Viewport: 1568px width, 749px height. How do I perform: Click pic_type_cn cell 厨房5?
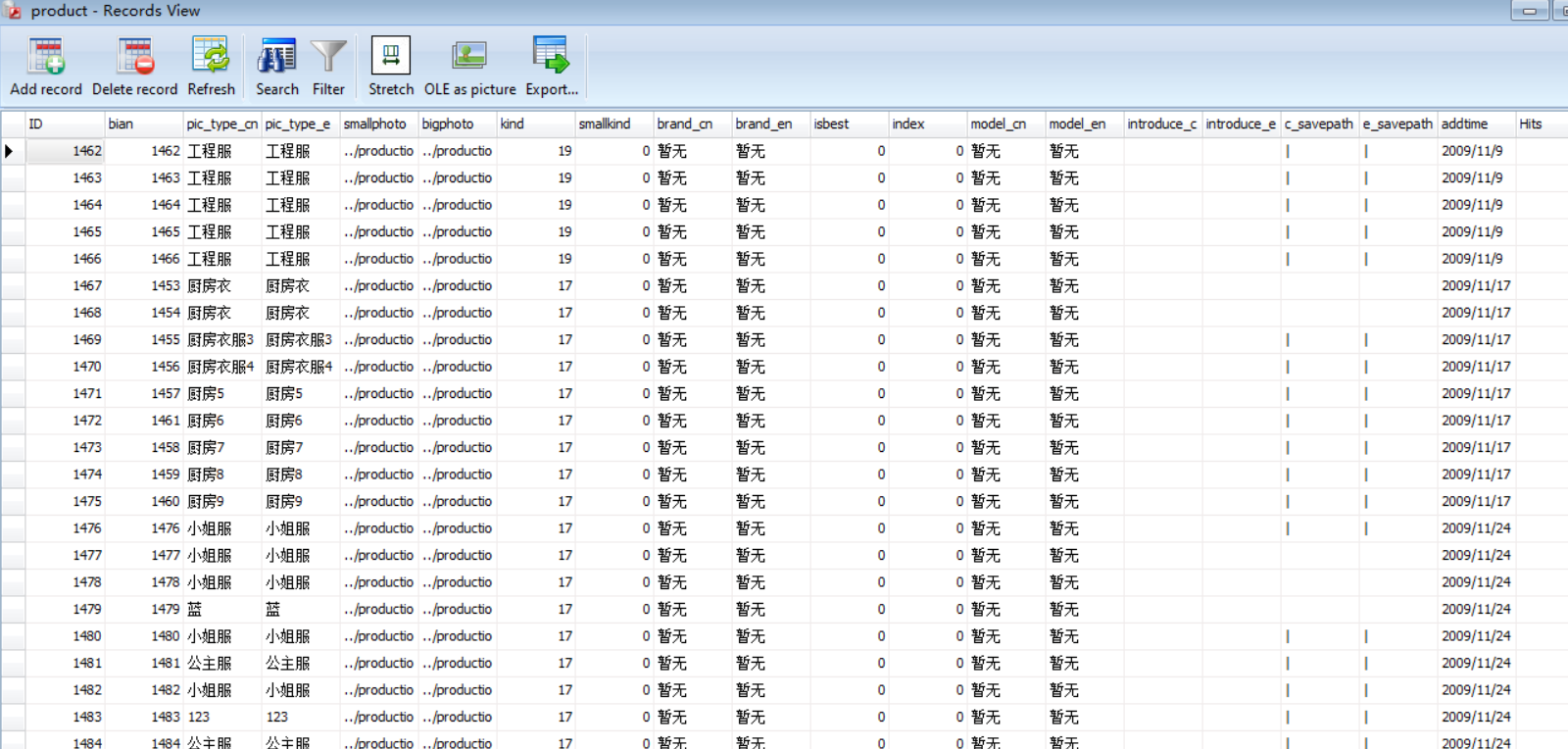pyautogui.click(x=222, y=394)
